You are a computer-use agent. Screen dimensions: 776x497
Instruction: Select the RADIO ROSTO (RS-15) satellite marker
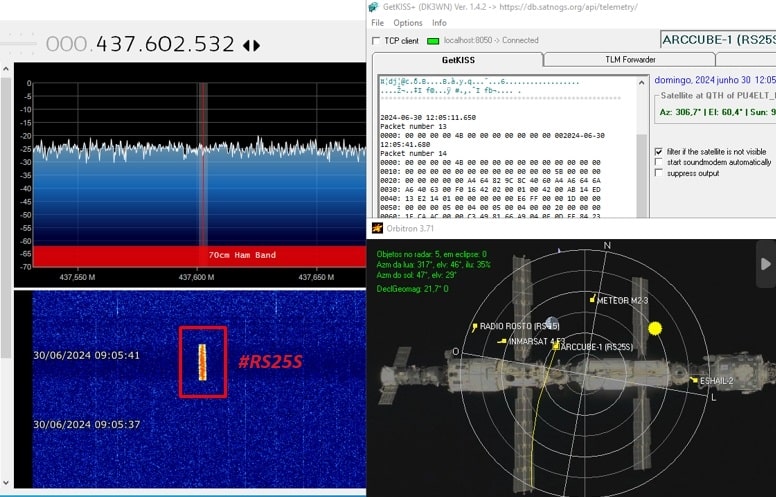[475, 326]
